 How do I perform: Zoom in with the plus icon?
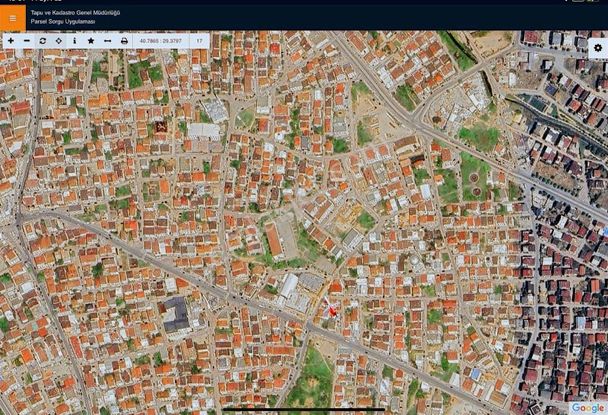11,41
